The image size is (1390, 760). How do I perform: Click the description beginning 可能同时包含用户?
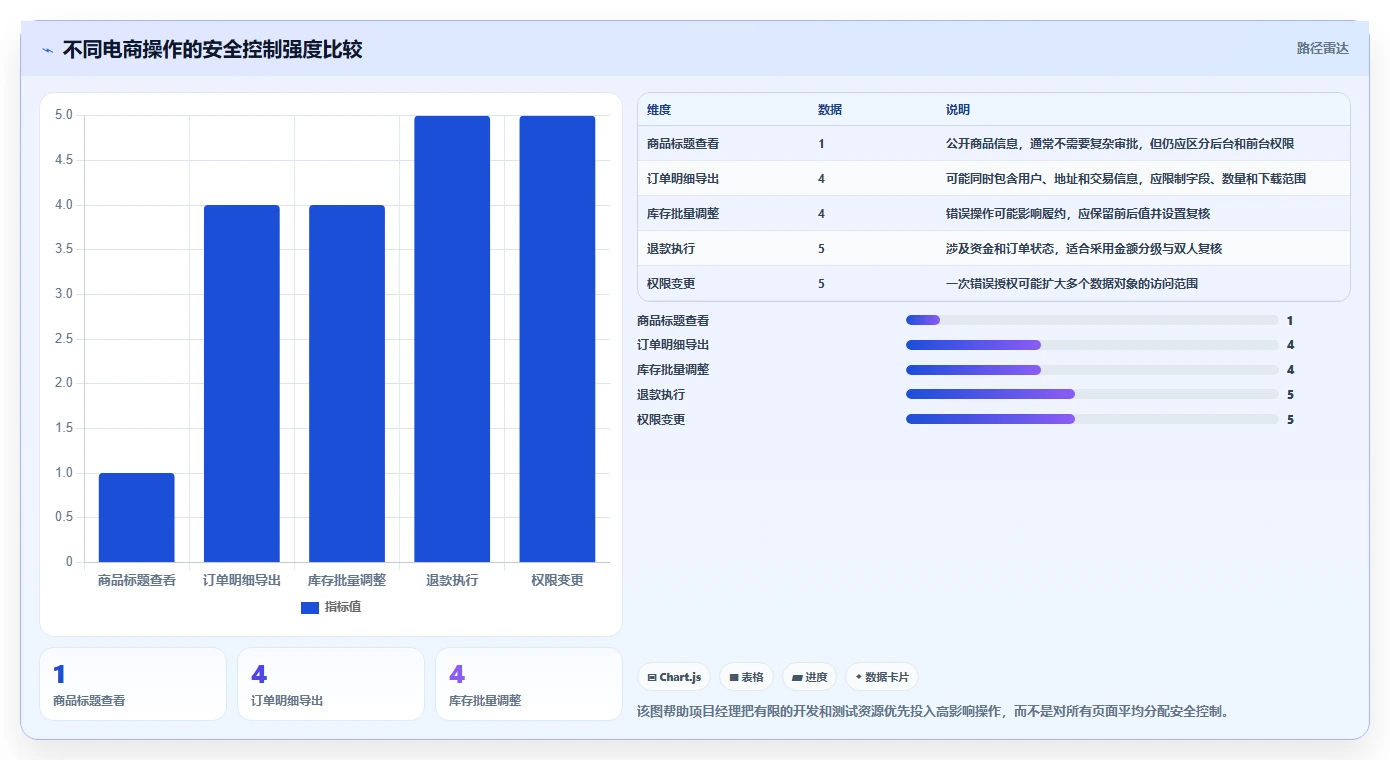(x=1126, y=179)
